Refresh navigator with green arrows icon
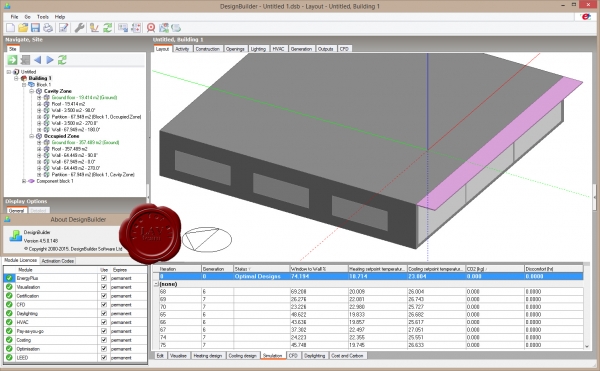 click(62, 60)
